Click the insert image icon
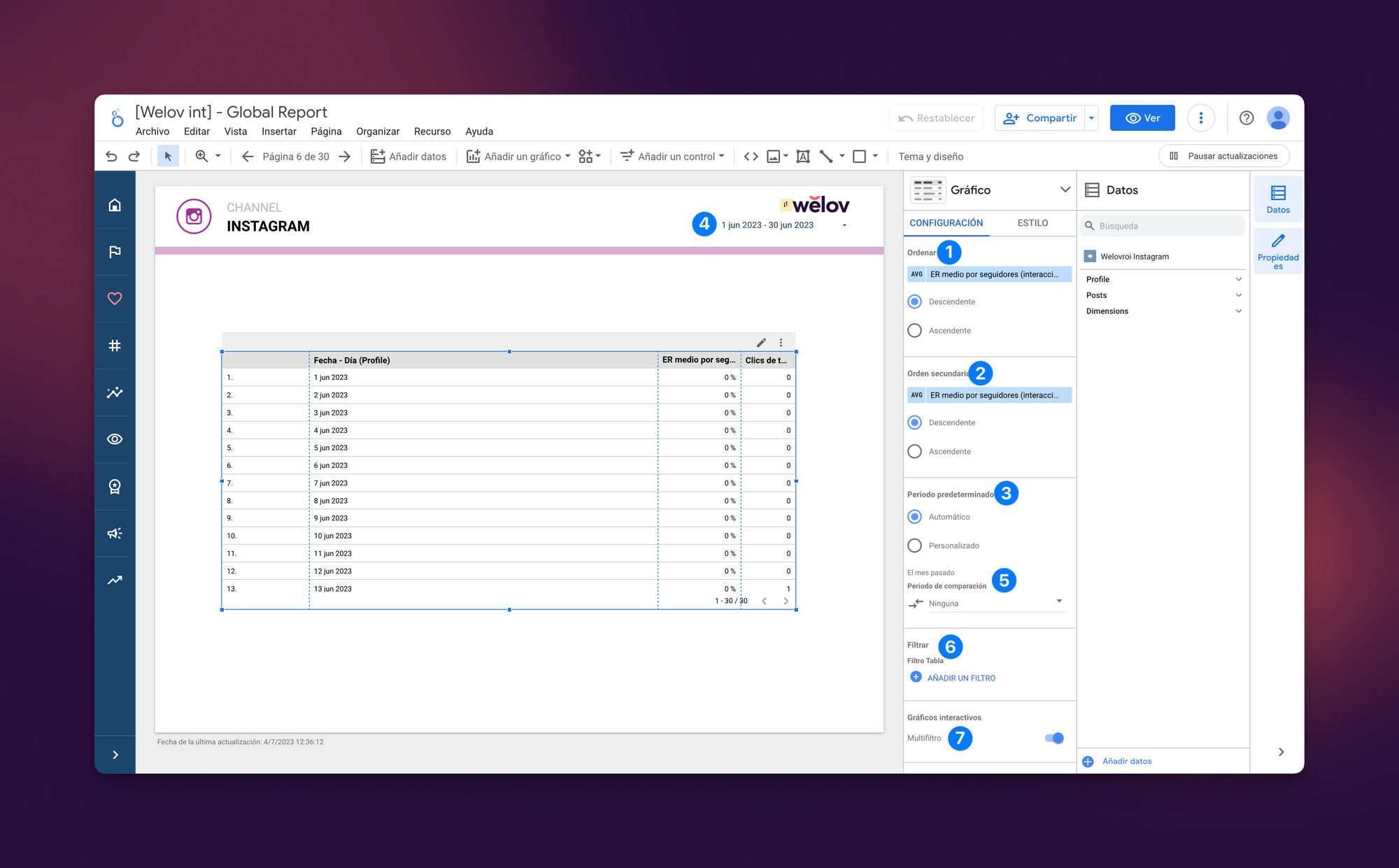Screen dimensions: 1399x868 (773, 157)
